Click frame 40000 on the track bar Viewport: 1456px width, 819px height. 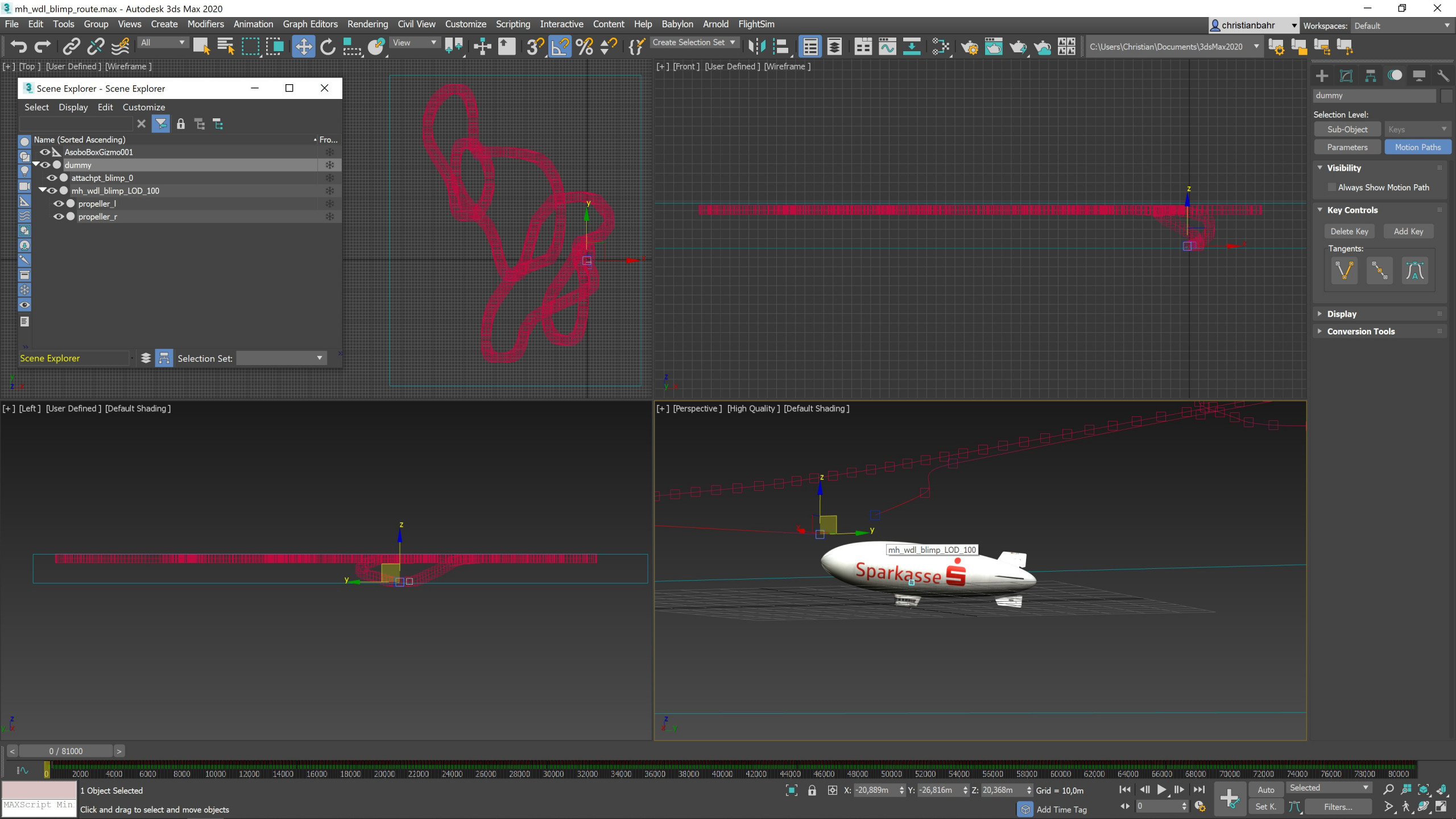(x=722, y=774)
